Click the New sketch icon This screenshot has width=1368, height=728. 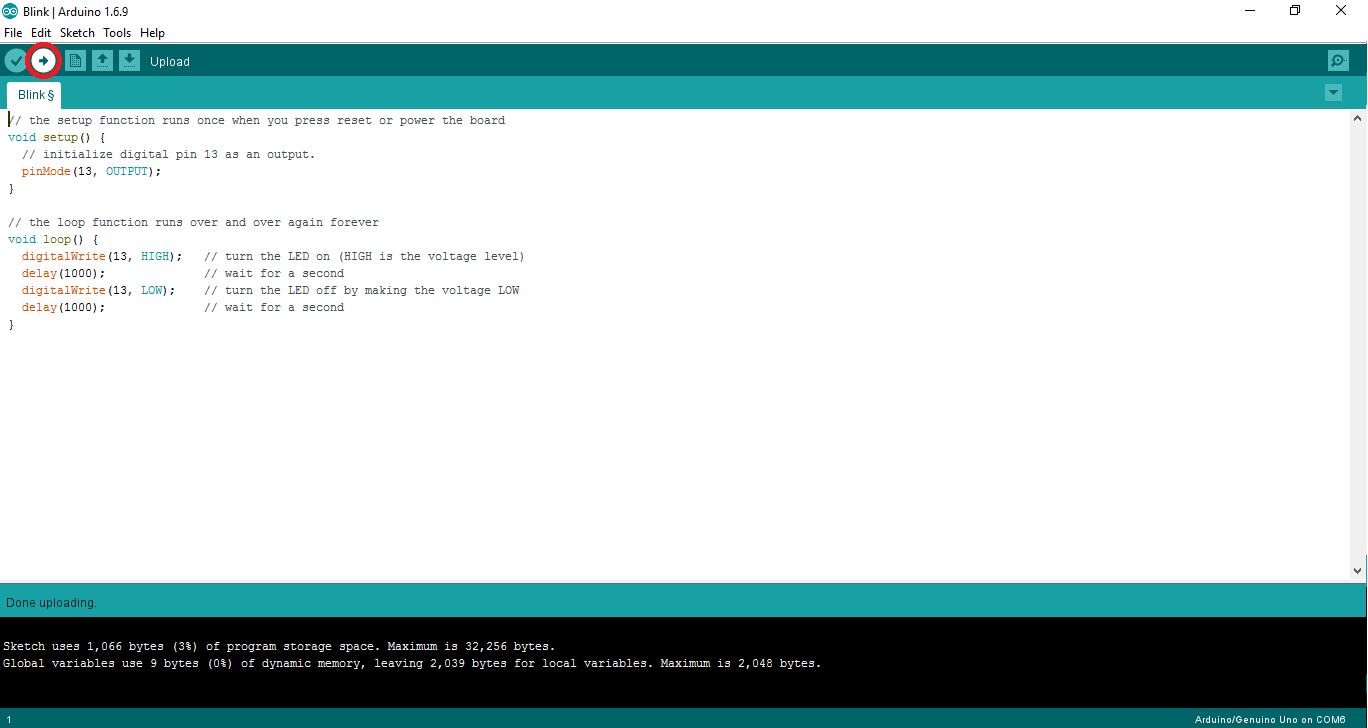(x=75, y=60)
